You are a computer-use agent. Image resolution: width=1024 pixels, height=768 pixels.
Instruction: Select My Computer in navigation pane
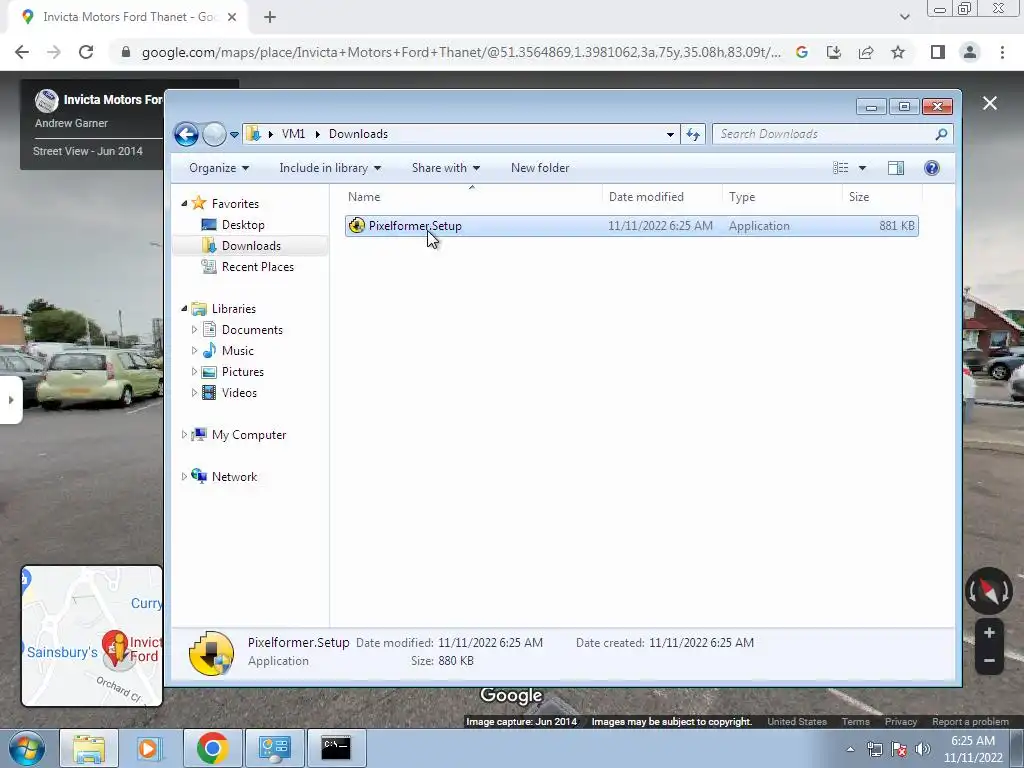[249, 435]
